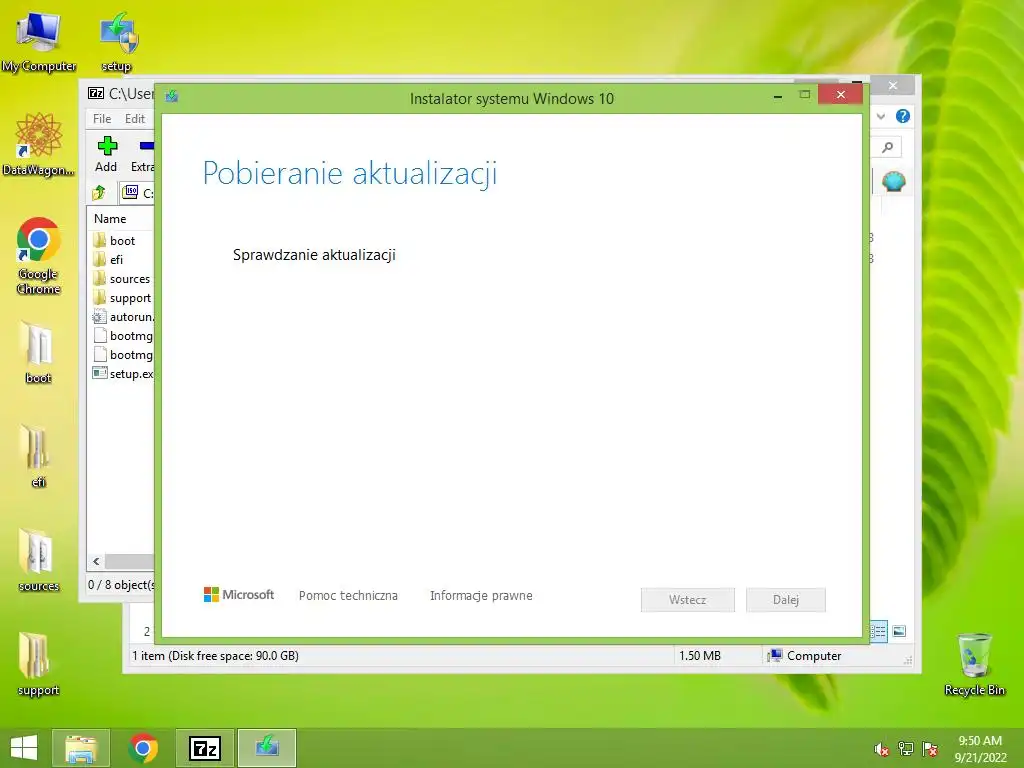Switch Explorer to details view icon
1024x768 pixels.
click(x=878, y=631)
